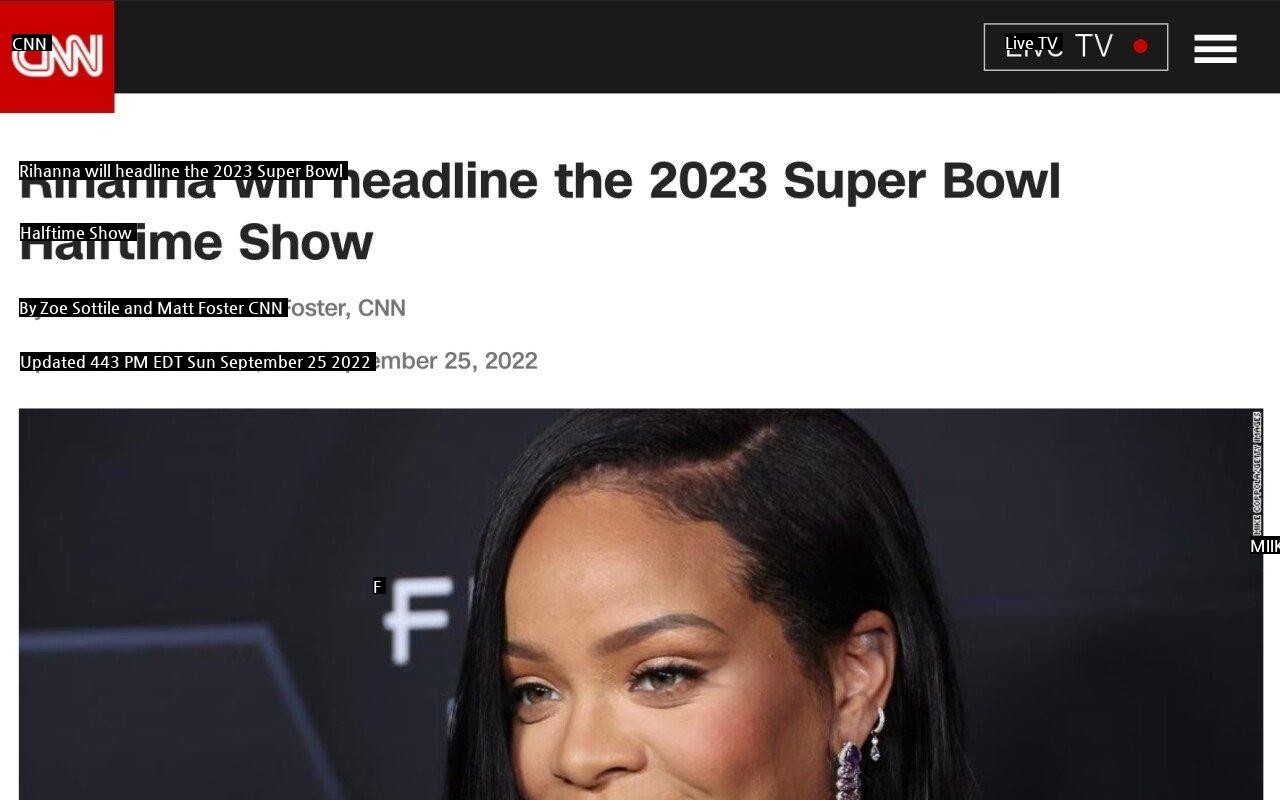Click the empty dark header bar area

(550, 47)
